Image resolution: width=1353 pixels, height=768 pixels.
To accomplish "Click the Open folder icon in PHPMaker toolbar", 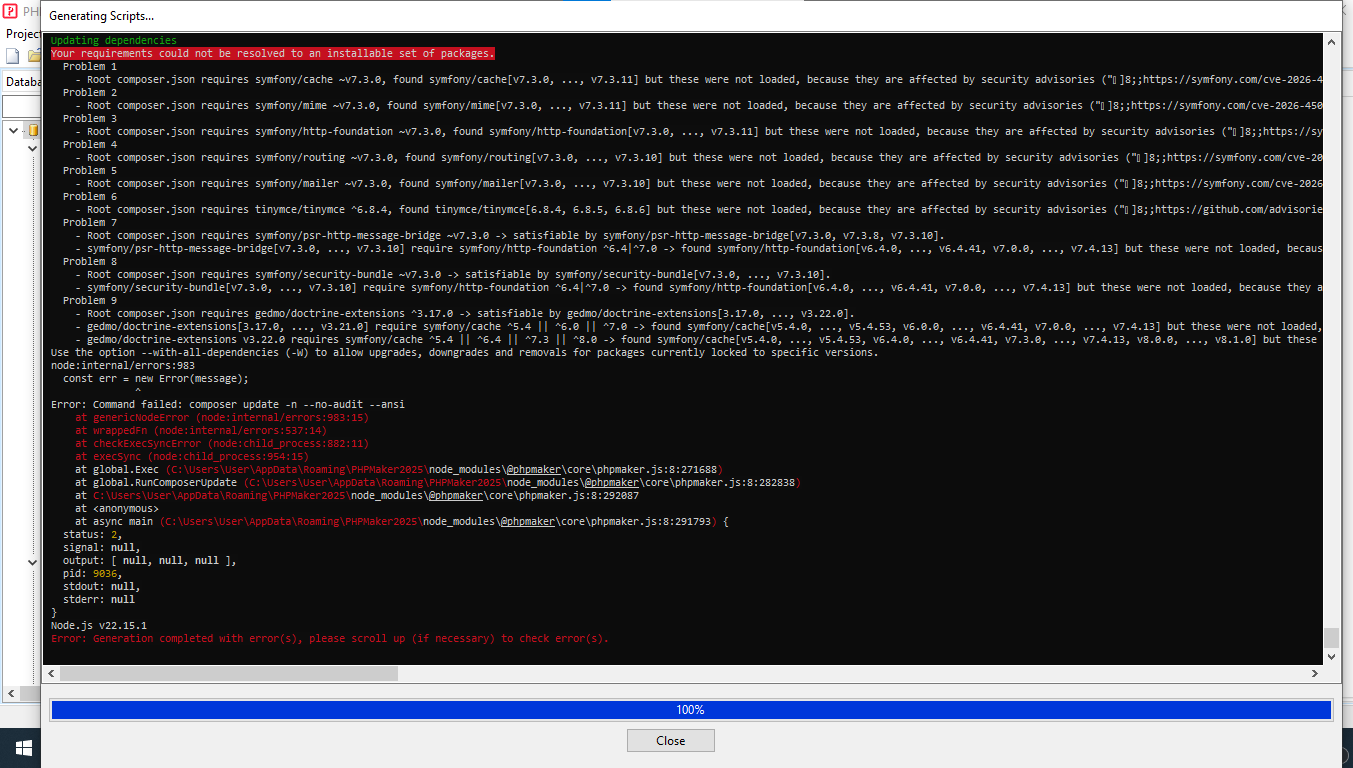I will coord(34,56).
